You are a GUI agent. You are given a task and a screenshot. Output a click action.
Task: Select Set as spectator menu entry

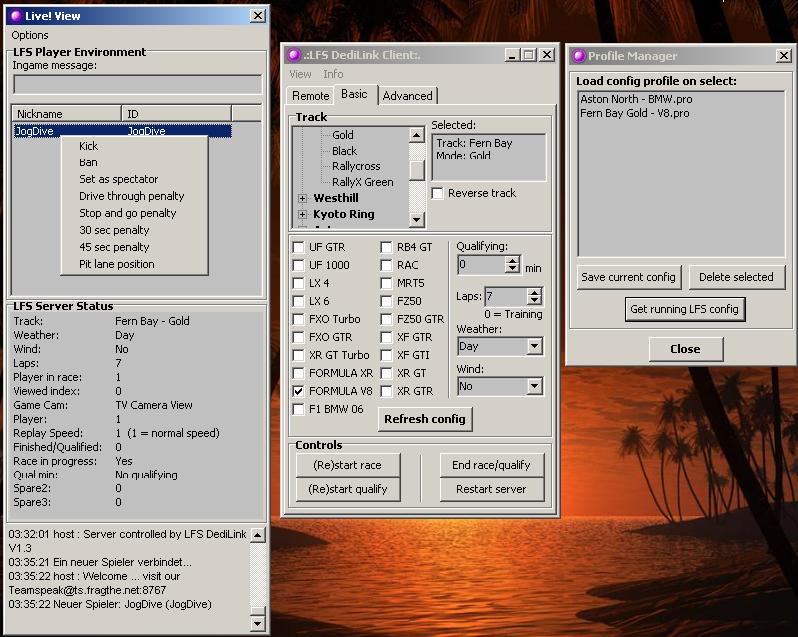[x=134, y=179]
